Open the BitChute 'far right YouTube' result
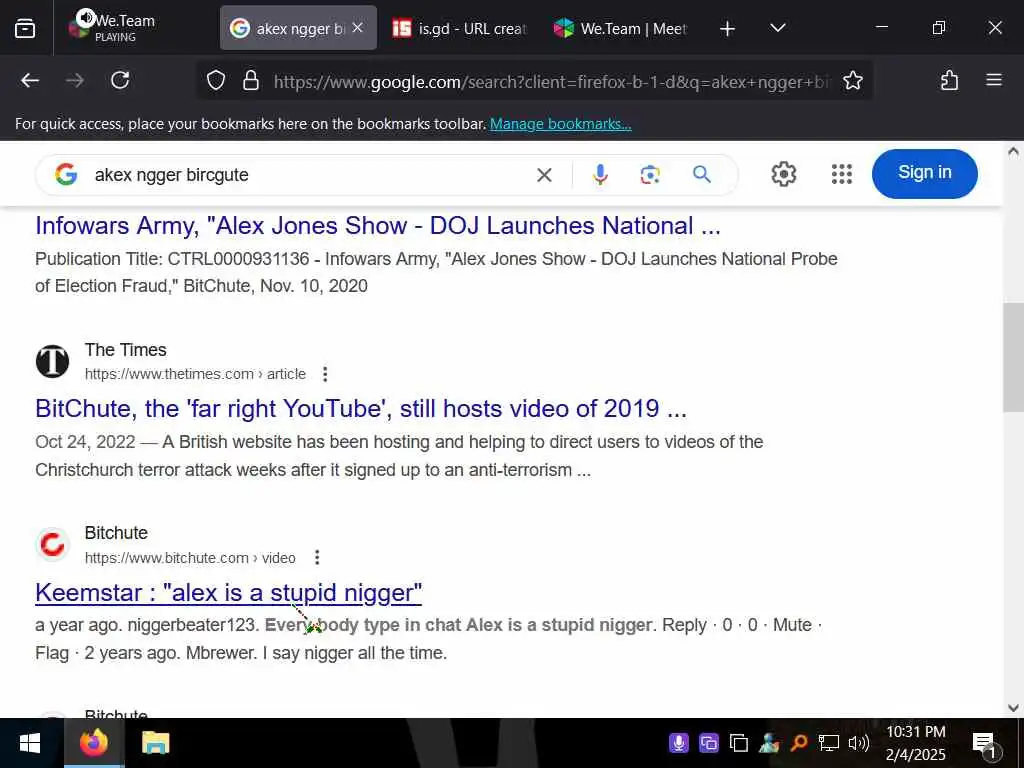 point(360,409)
